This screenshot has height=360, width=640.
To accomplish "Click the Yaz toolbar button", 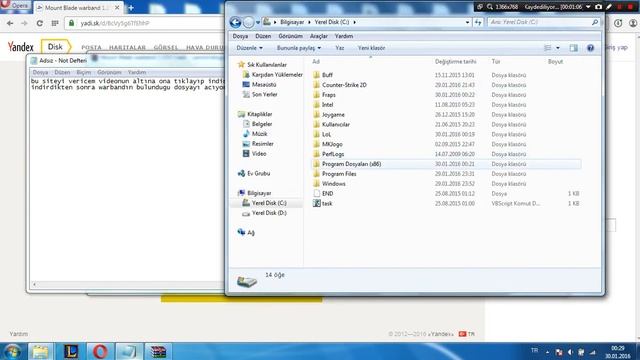I will coord(340,48).
